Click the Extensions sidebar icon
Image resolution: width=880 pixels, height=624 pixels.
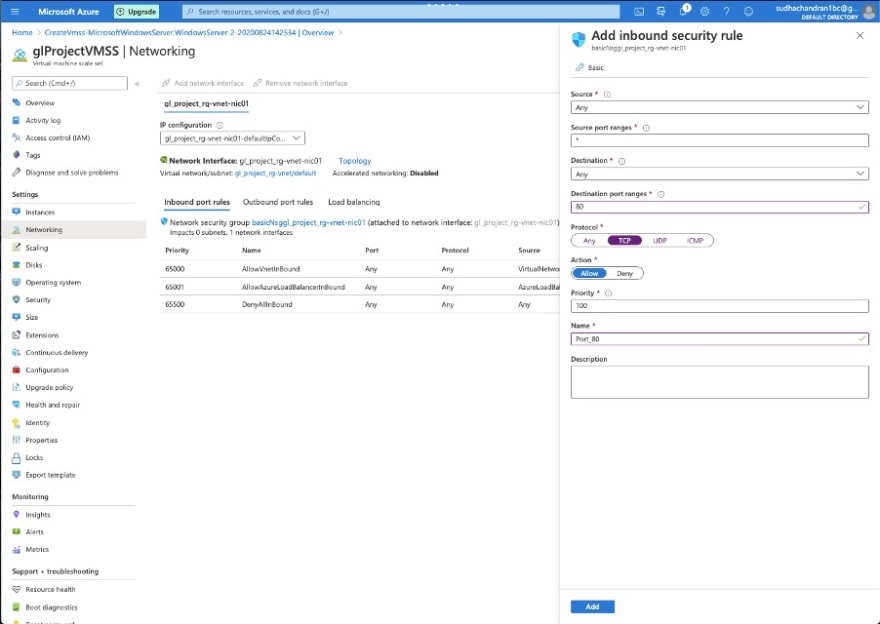tap(16, 335)
